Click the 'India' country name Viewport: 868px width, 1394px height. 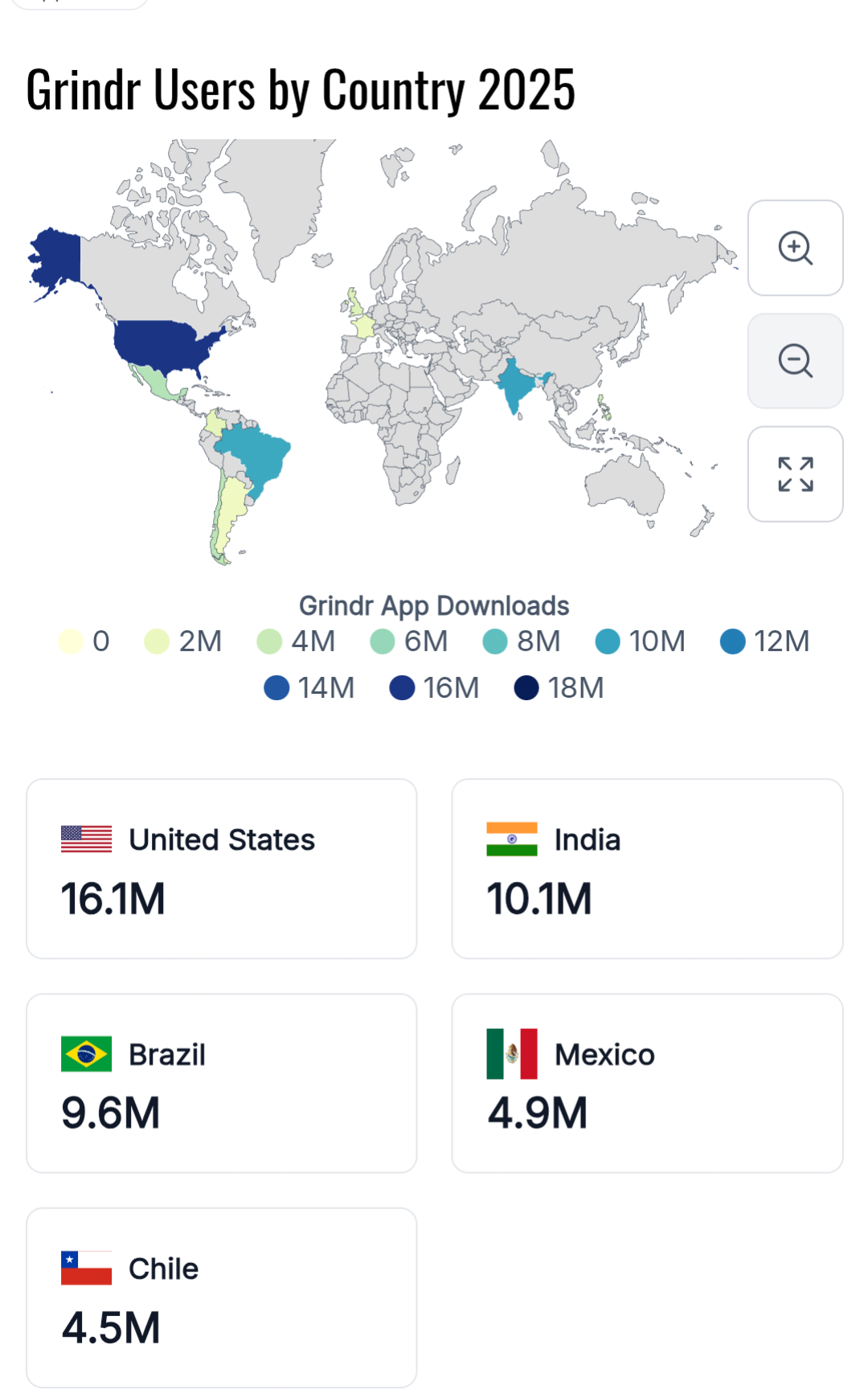[588, 839]
